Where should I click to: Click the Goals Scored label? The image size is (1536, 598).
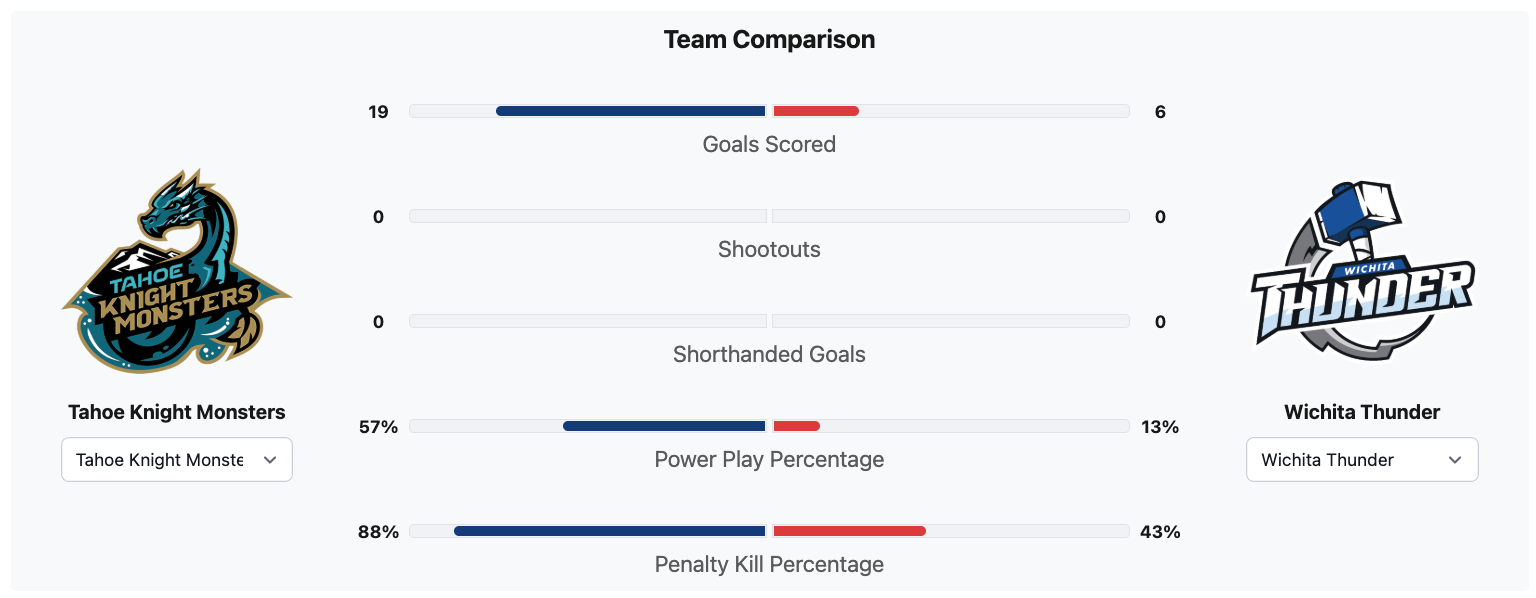769,144
